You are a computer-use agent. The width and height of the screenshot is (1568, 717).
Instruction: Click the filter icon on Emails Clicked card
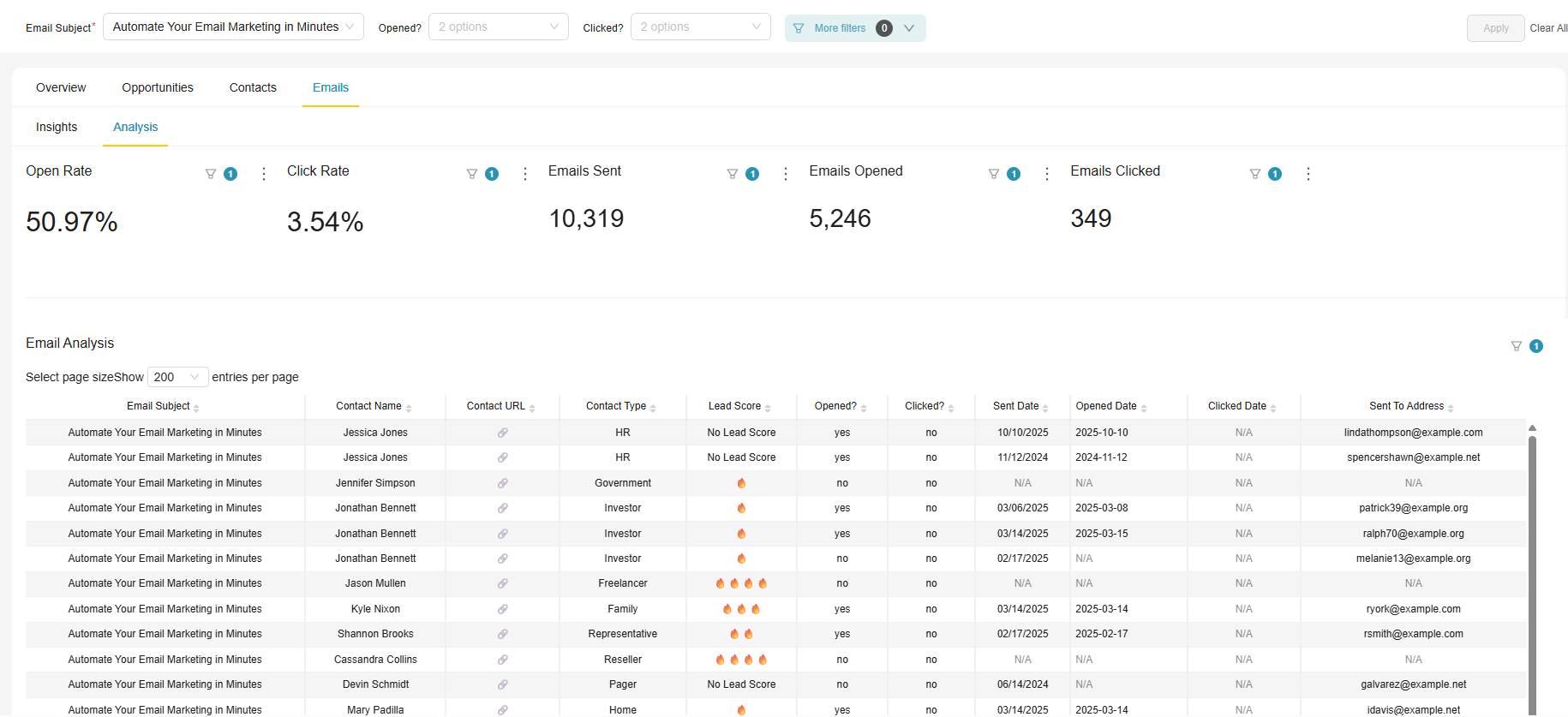point(1255,174)
